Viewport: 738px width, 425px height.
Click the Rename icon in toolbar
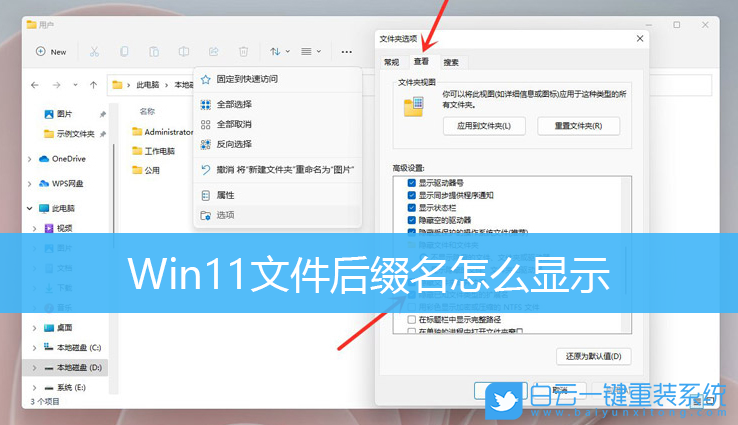pyautogui.click(x=184, y=52)
